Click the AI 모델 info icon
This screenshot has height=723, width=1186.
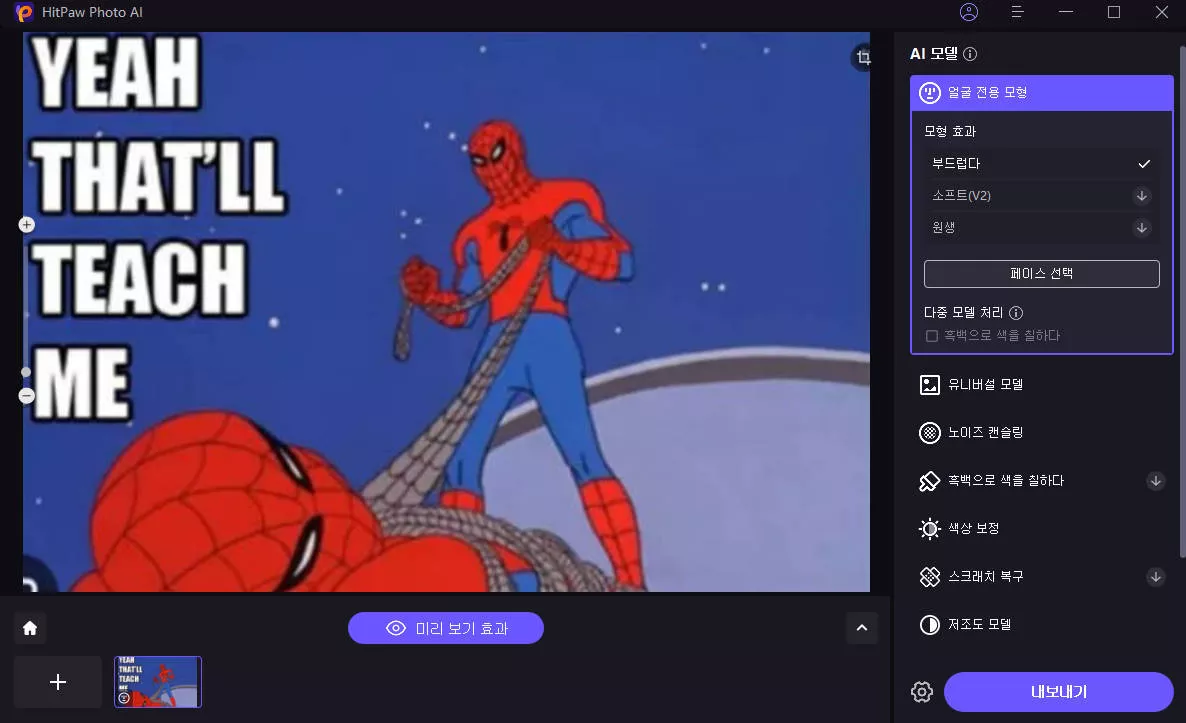[x=970, y=55]
